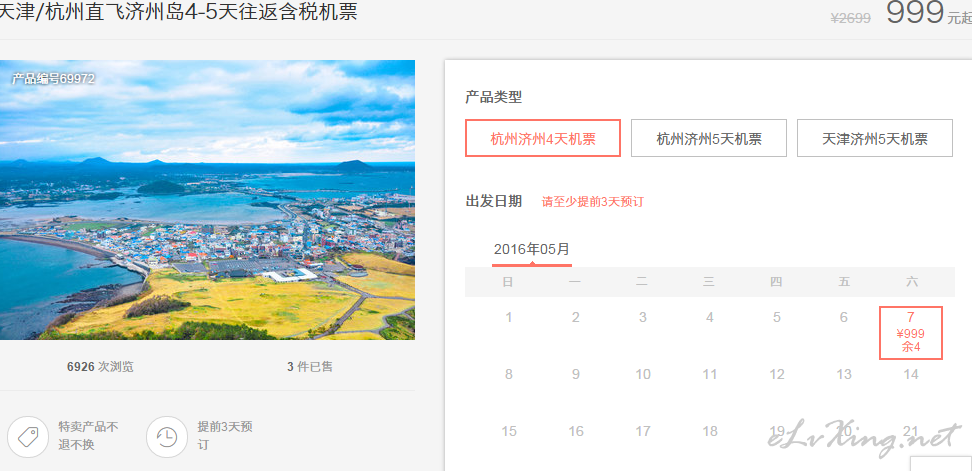Click the clock icon for advance booking

(167, 437)
